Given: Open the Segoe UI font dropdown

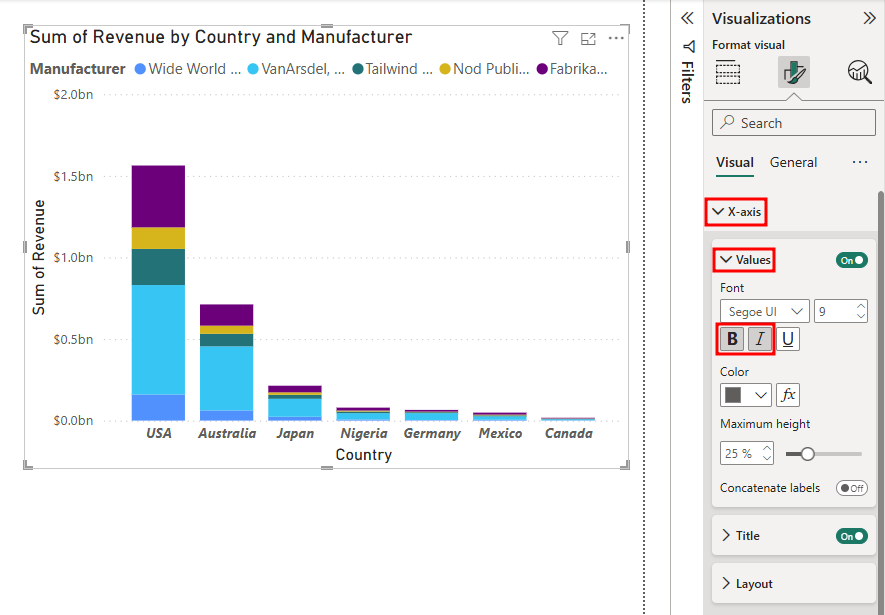Looking at the screenshot, I should coord(765,311).
